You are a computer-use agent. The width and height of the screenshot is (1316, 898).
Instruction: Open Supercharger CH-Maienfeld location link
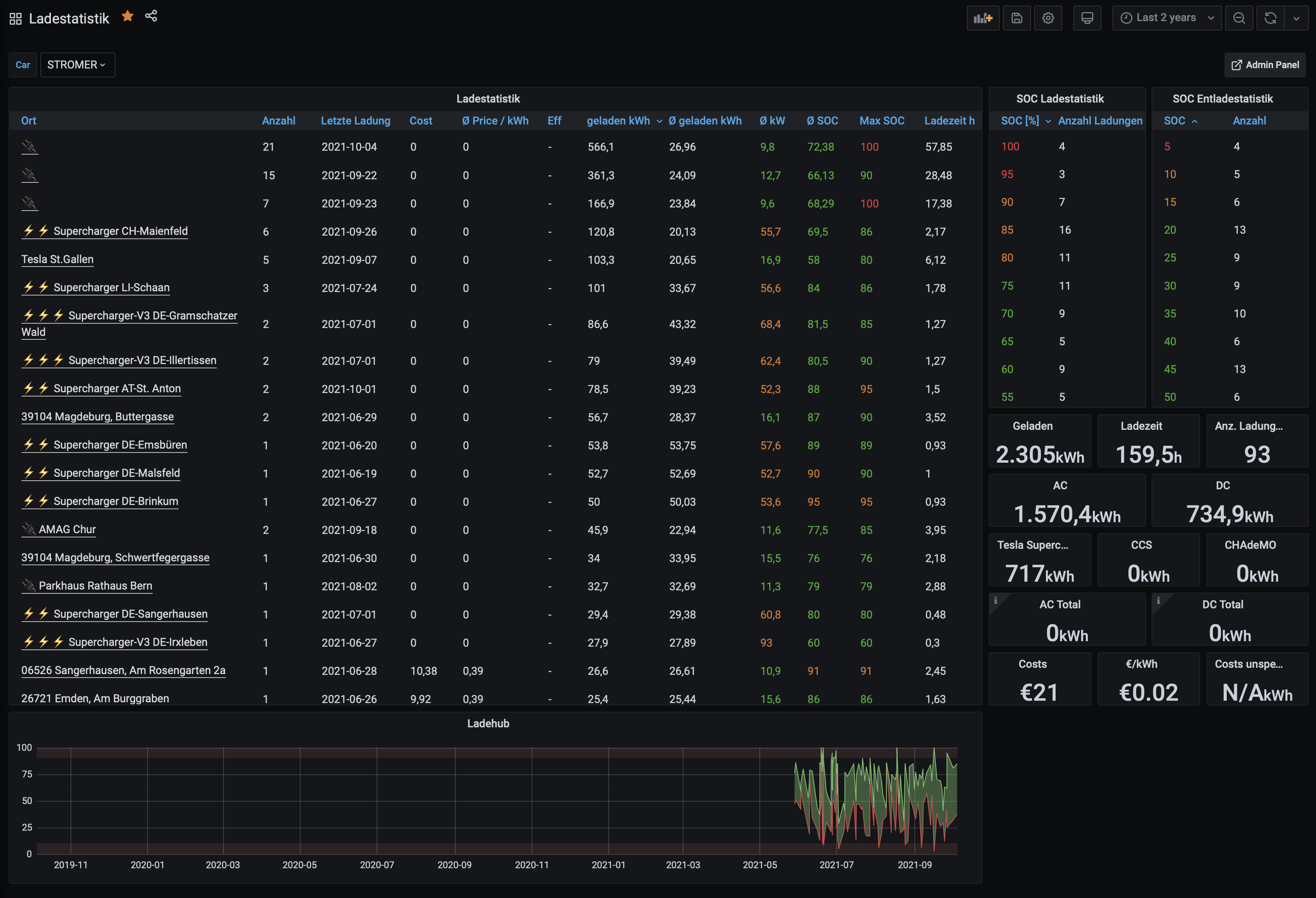[120, 231]
